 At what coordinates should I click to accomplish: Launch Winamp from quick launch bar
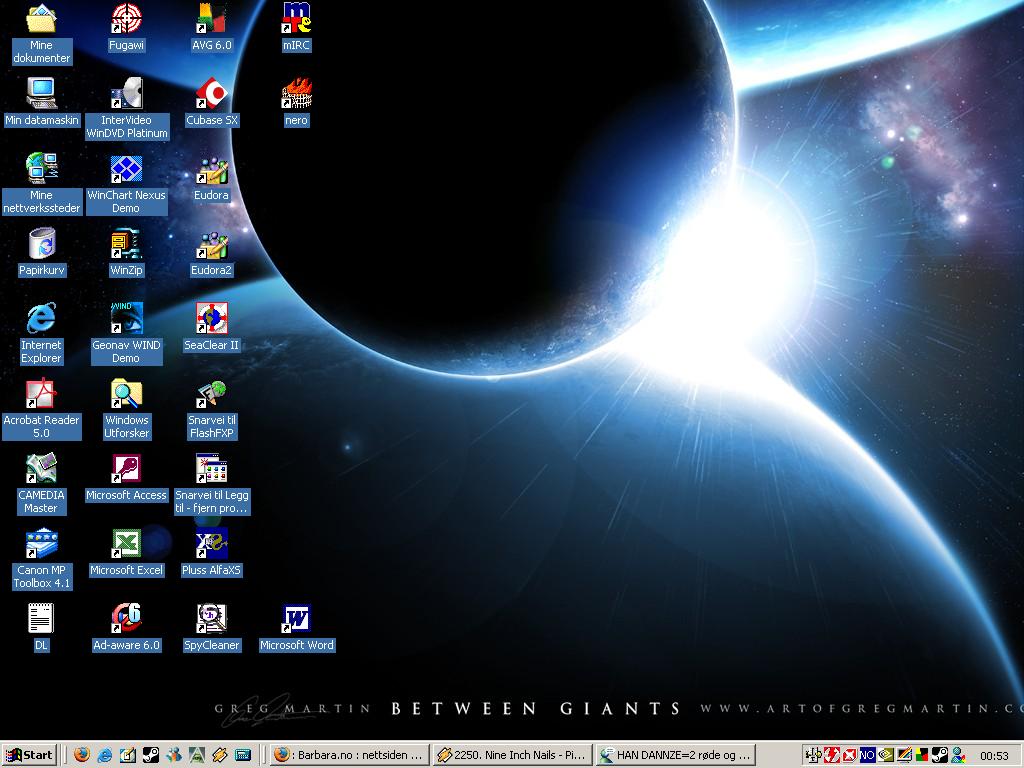[x=219, y=756]
